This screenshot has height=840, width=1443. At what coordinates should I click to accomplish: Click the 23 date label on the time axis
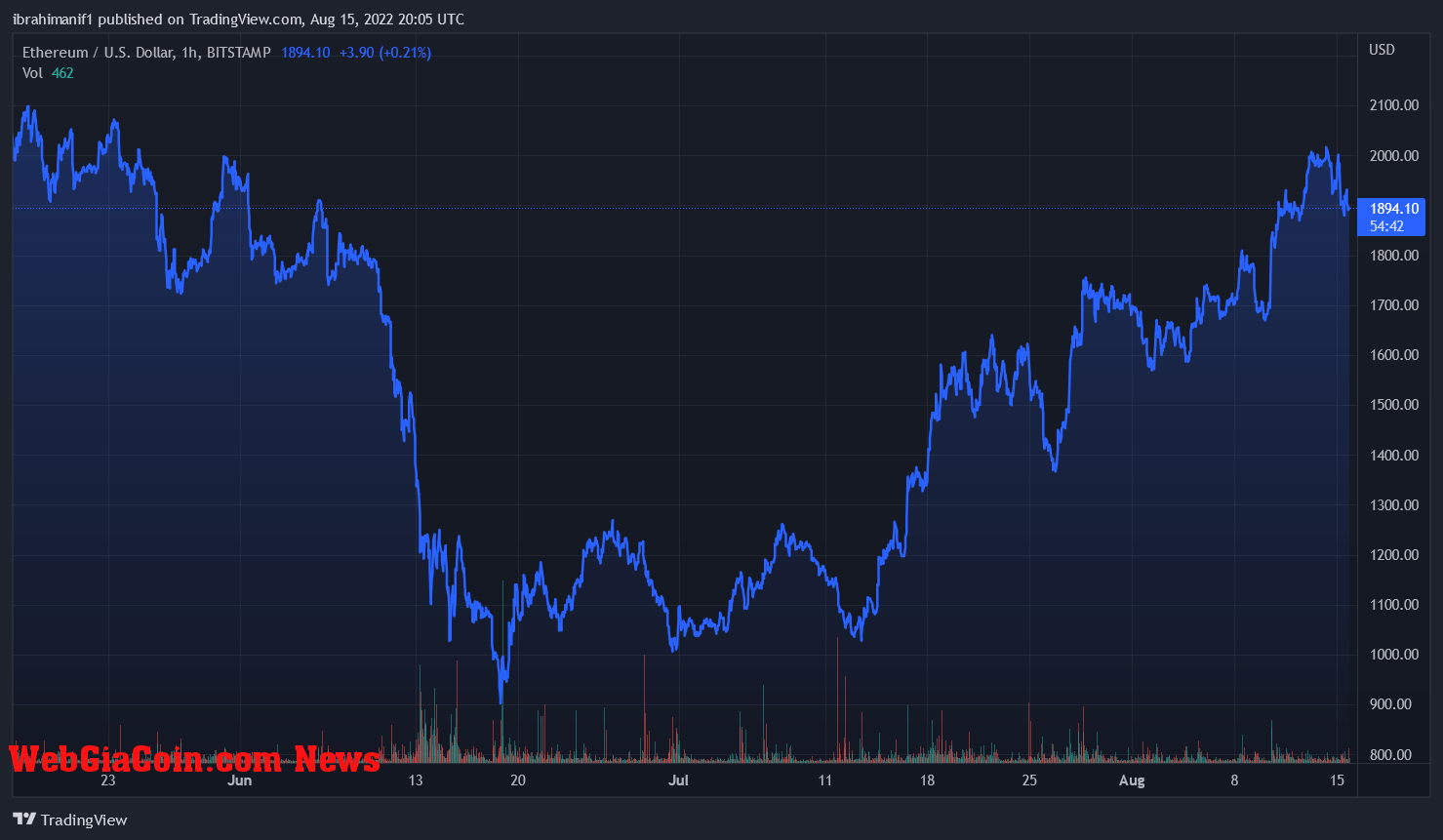(x=107, y=780)
